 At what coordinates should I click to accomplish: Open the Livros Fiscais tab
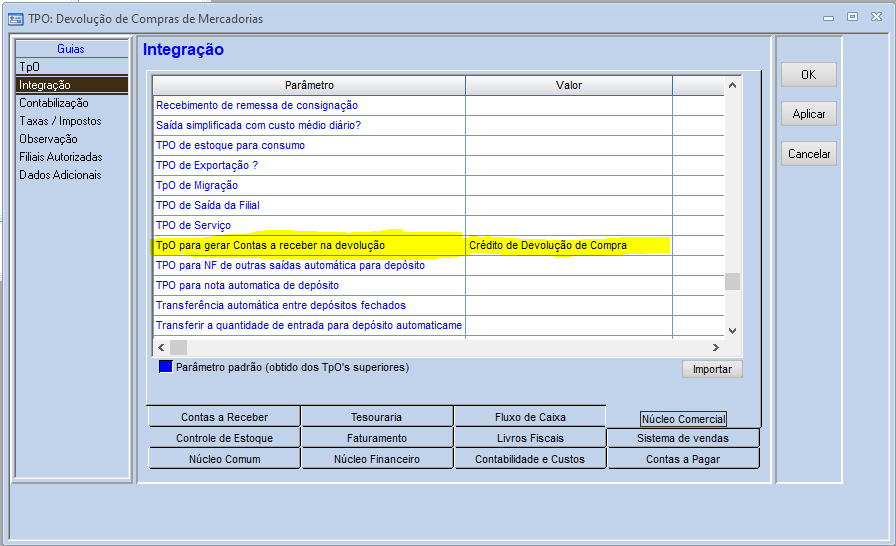point(530,438)
